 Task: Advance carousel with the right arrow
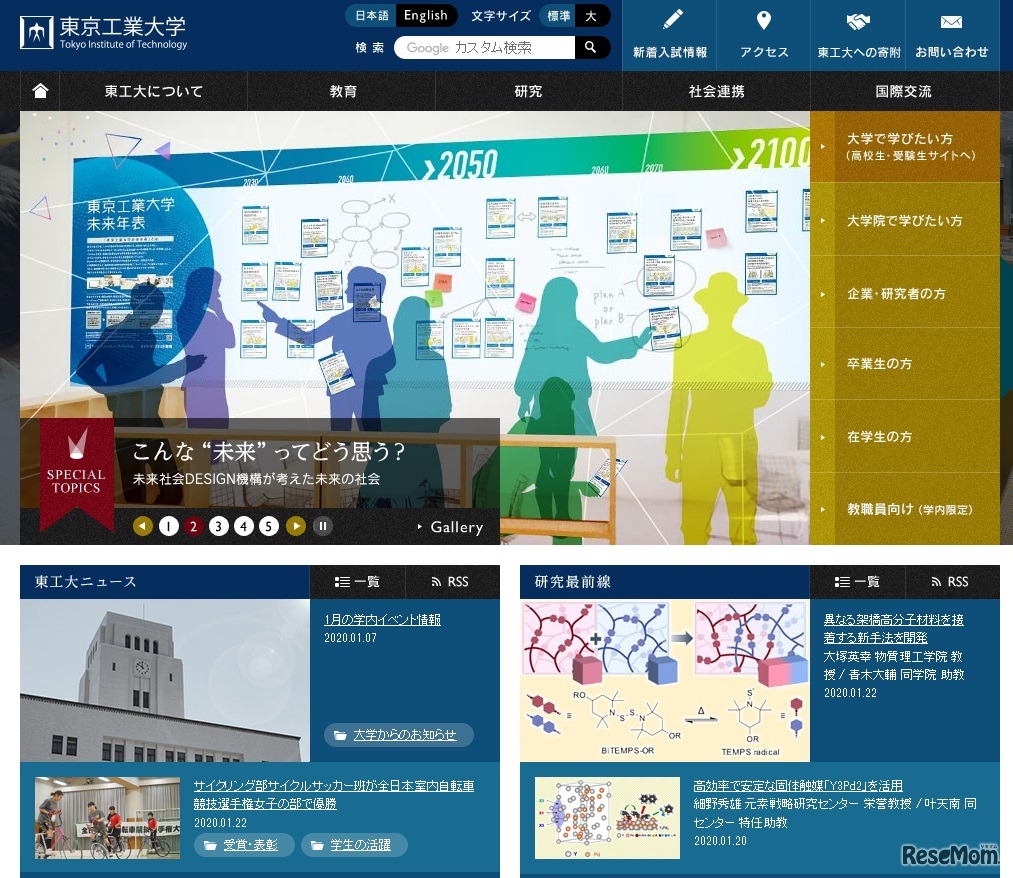(296, 525)
